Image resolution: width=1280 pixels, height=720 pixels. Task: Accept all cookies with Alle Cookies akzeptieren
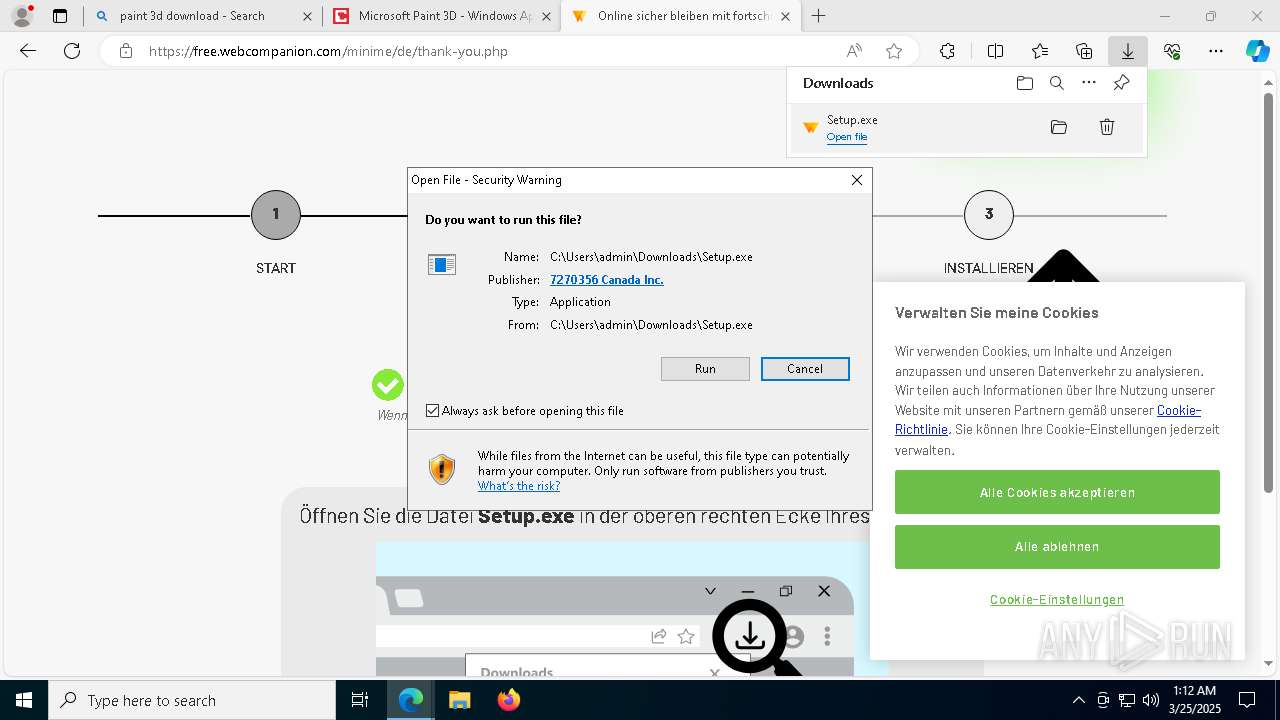pyautogui.click(x=1057, y=492)
